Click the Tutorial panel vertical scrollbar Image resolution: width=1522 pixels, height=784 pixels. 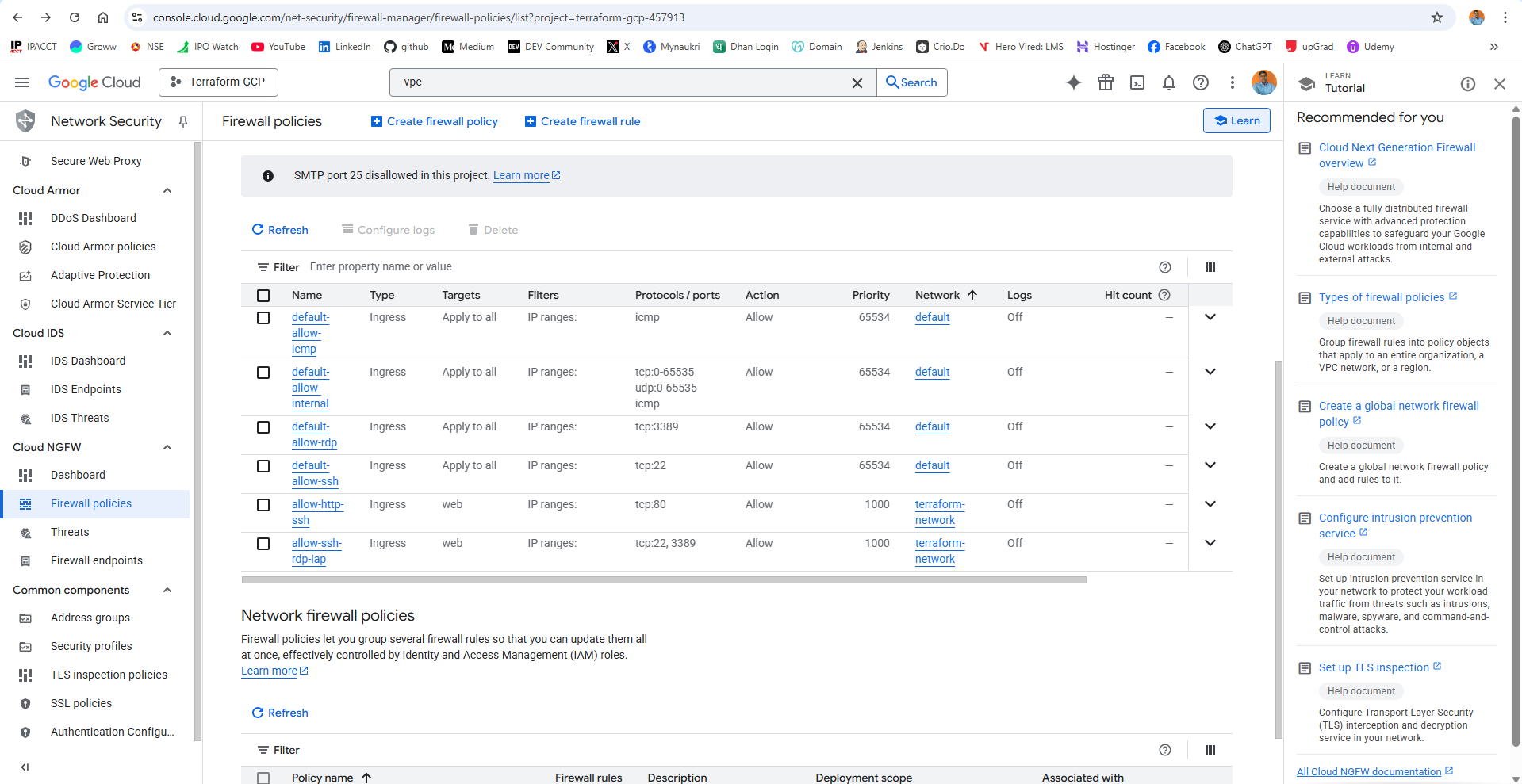coord(1516,432)
